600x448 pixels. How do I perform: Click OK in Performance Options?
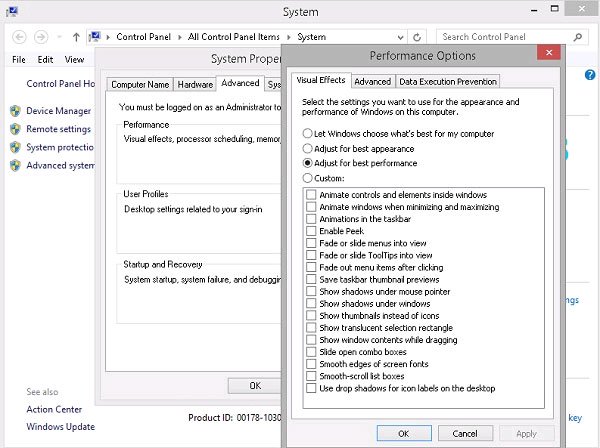click(404, 433)
